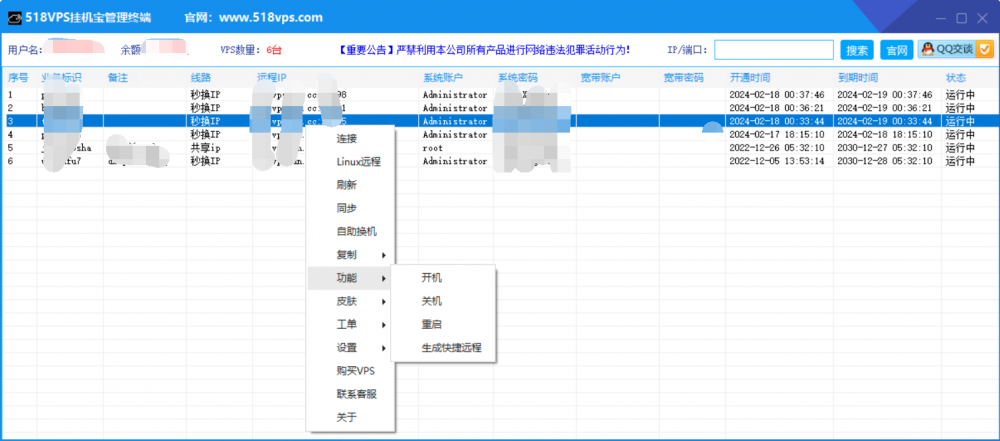Click Administrator in row 2
Viewport: 1000px width, 441px height.
455,108
